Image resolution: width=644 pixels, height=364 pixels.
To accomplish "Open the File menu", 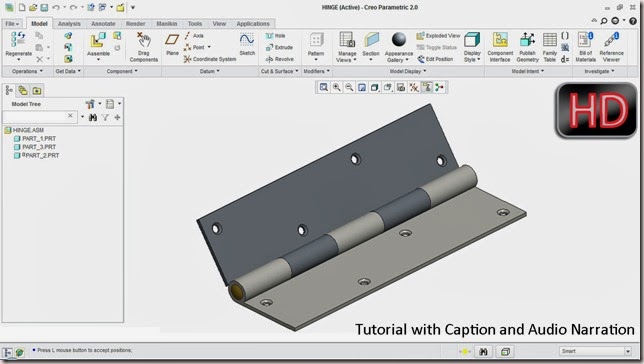I will pyautogui.click(x=12, y=24).
